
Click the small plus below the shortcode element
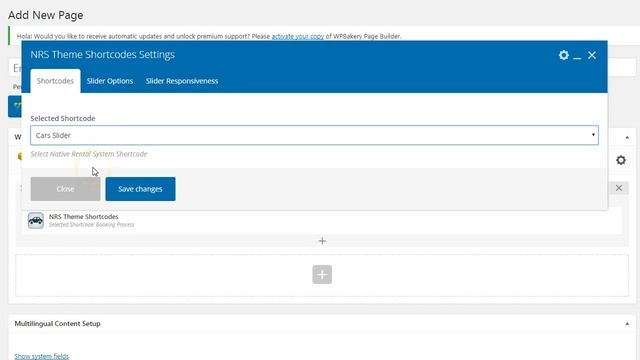(x=322, y=241)
